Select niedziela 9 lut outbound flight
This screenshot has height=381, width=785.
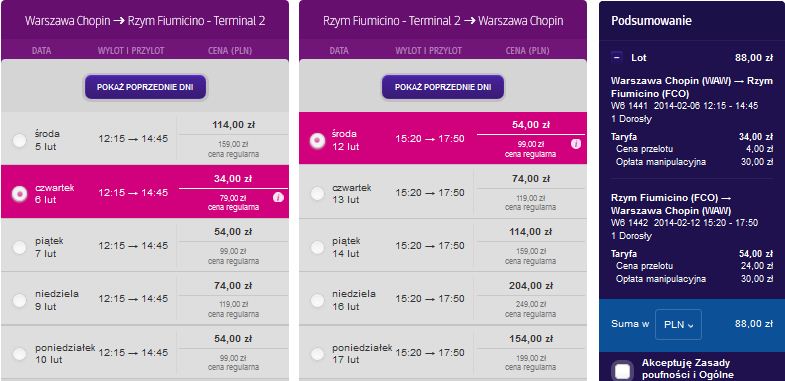click(x=20, y=300)
